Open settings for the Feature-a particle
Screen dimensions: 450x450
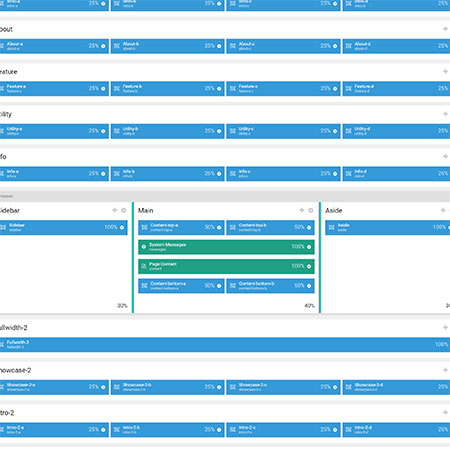click(x=103, y=89)
